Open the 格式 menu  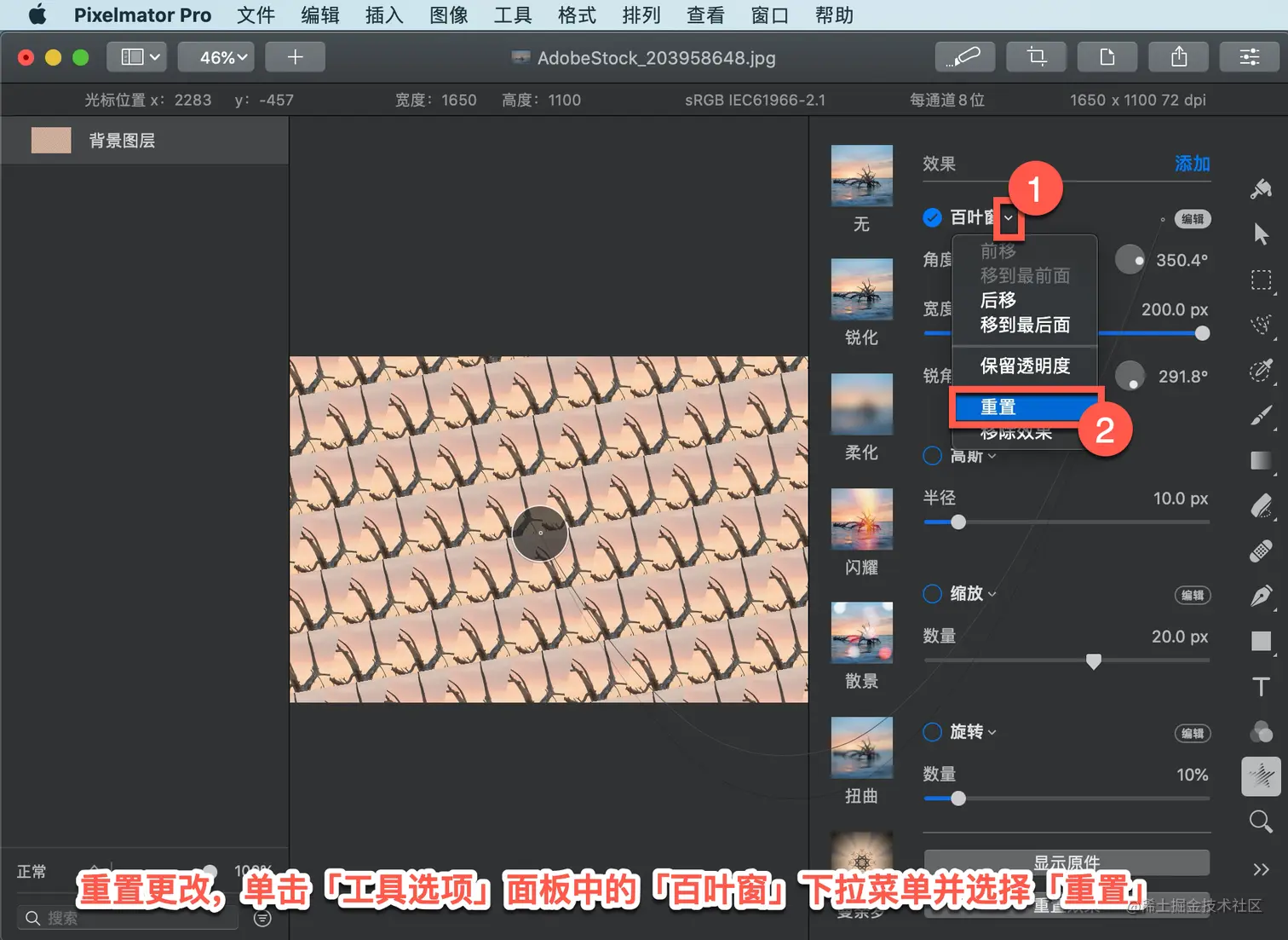[x=577, y=15]
